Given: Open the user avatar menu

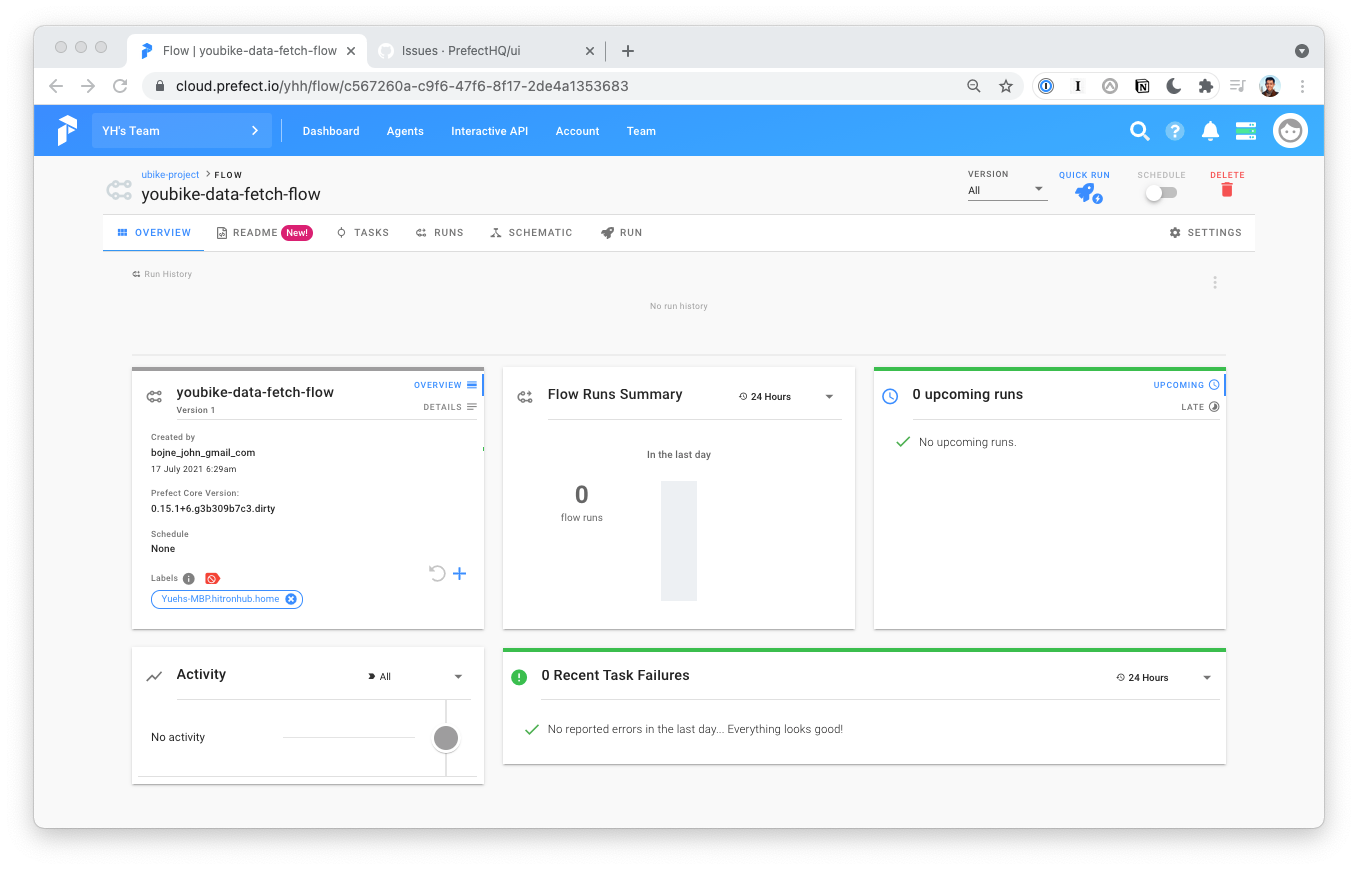Looking at the screenshot, I should coord(1290,131).
